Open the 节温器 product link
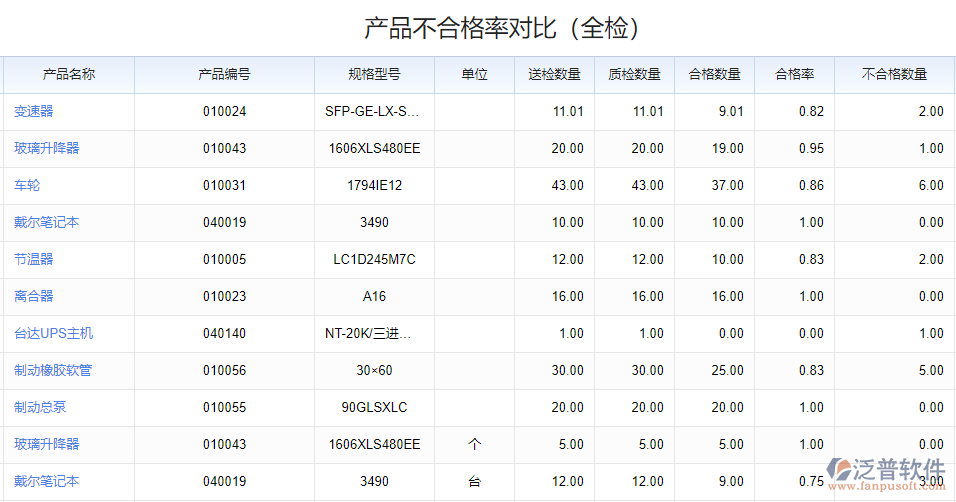956x502 pixels. pyautogui.click(x=33, y=259)
